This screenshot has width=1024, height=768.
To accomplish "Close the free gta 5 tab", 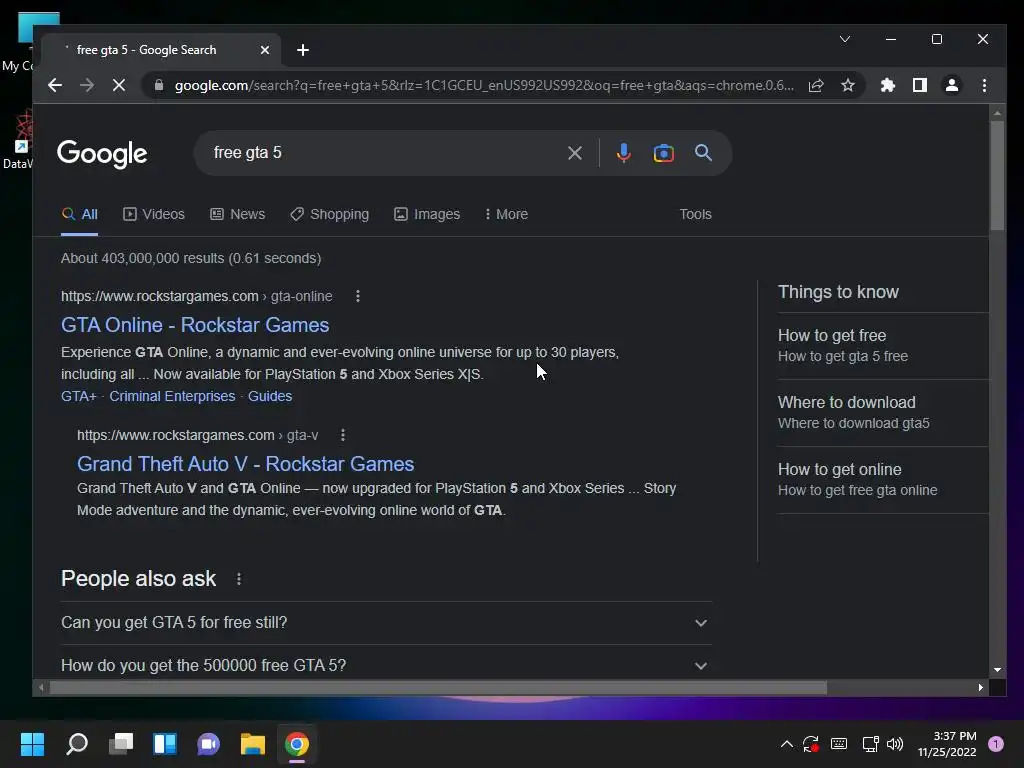I will coord(264,50).
